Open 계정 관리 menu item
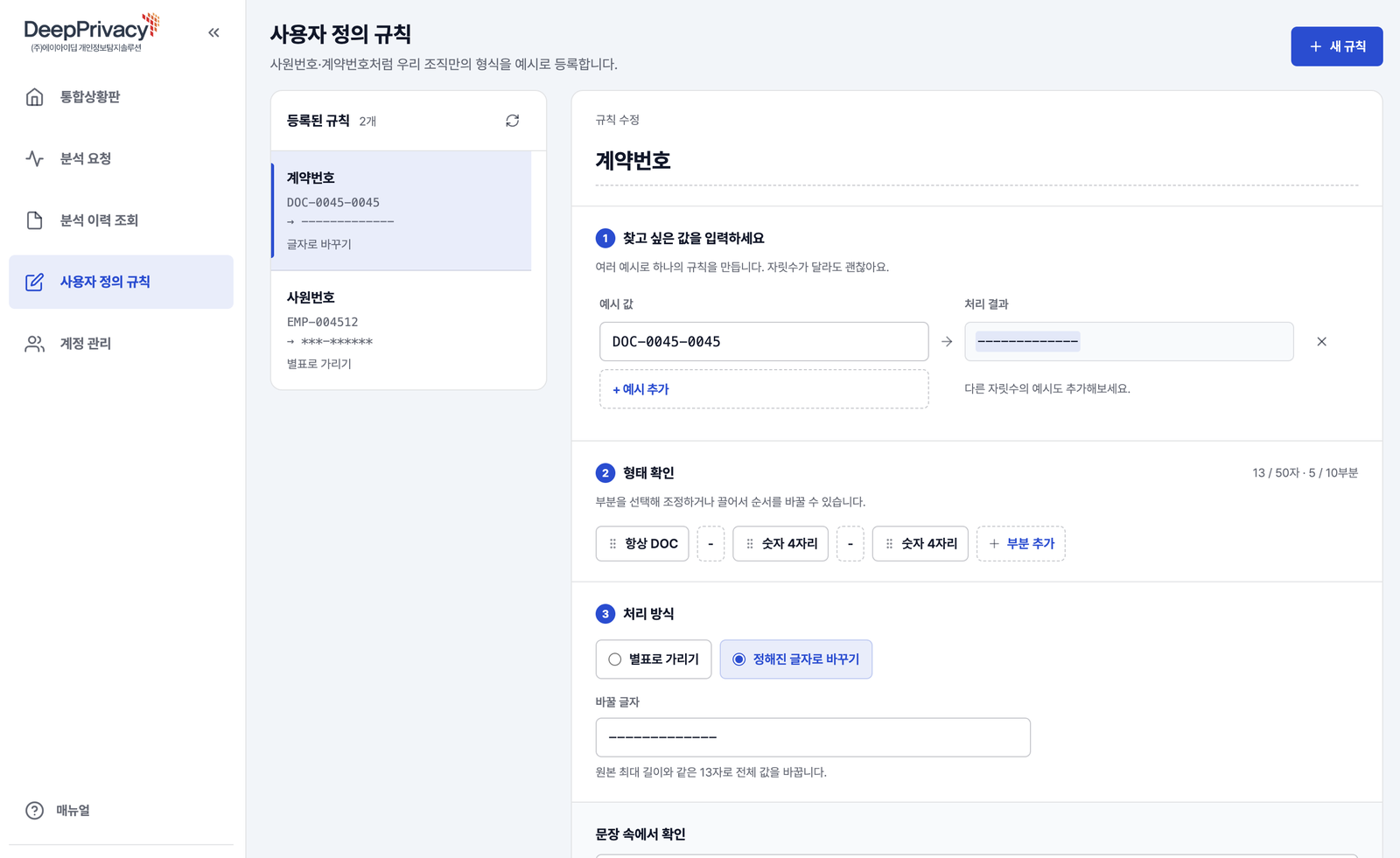1400x858 pixels. (121, 344)
